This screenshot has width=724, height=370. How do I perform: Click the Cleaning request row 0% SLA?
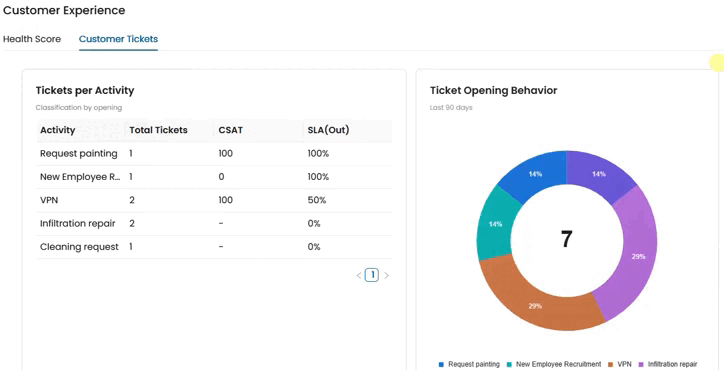tap(314, 247)
